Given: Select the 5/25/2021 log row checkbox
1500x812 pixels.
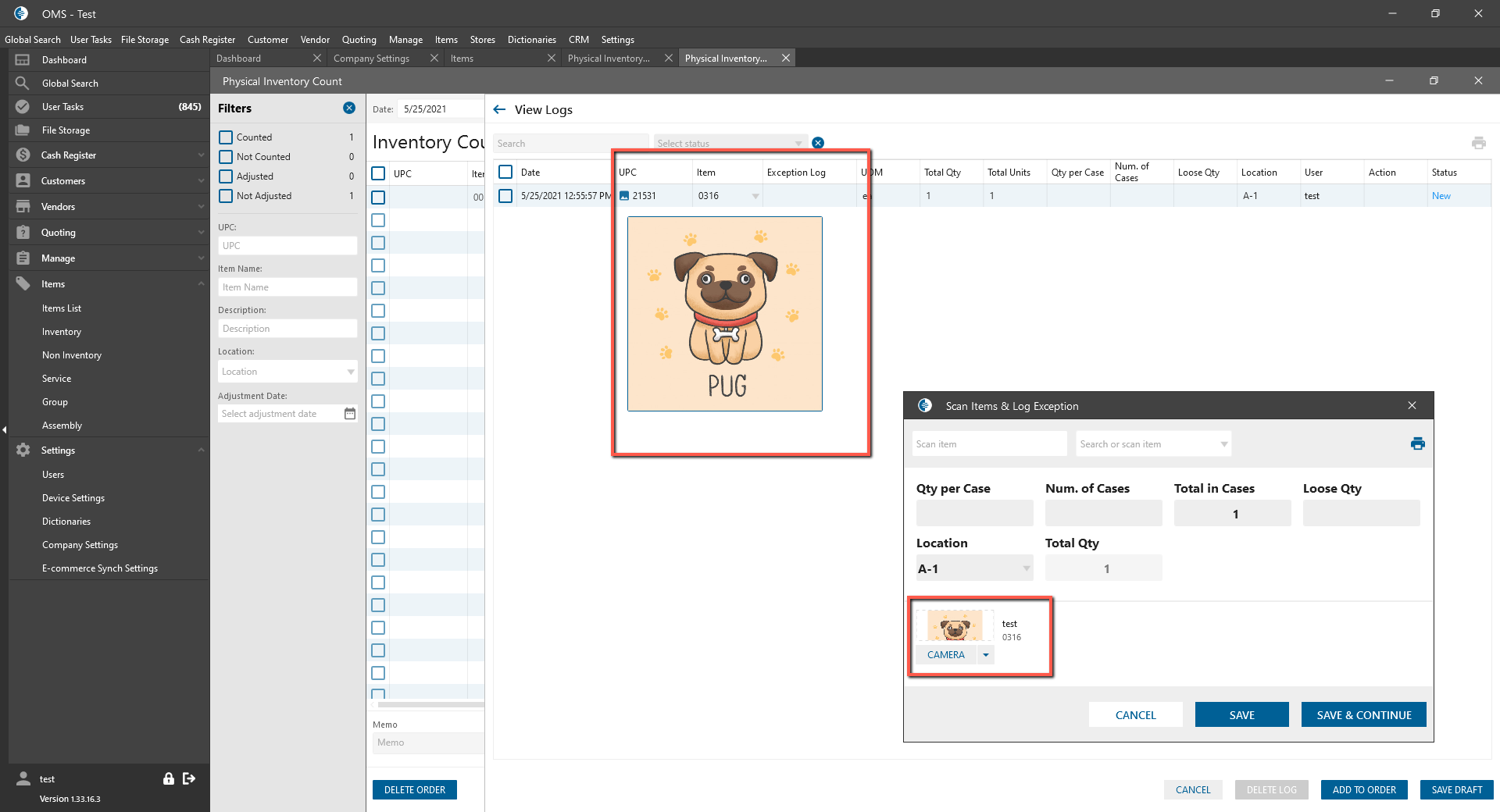Looking at the screenshot, I should (x=505, y=196).
